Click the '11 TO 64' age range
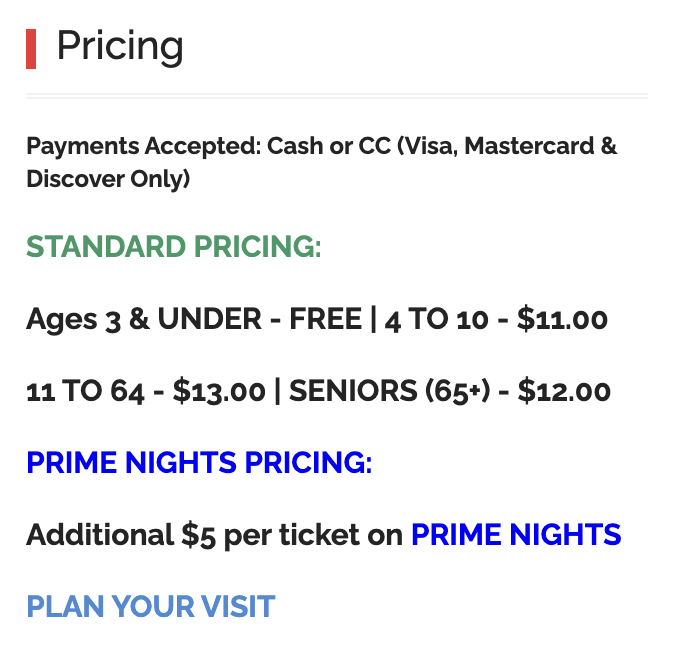This screenshot has height=672, width=674. (85, 391)
